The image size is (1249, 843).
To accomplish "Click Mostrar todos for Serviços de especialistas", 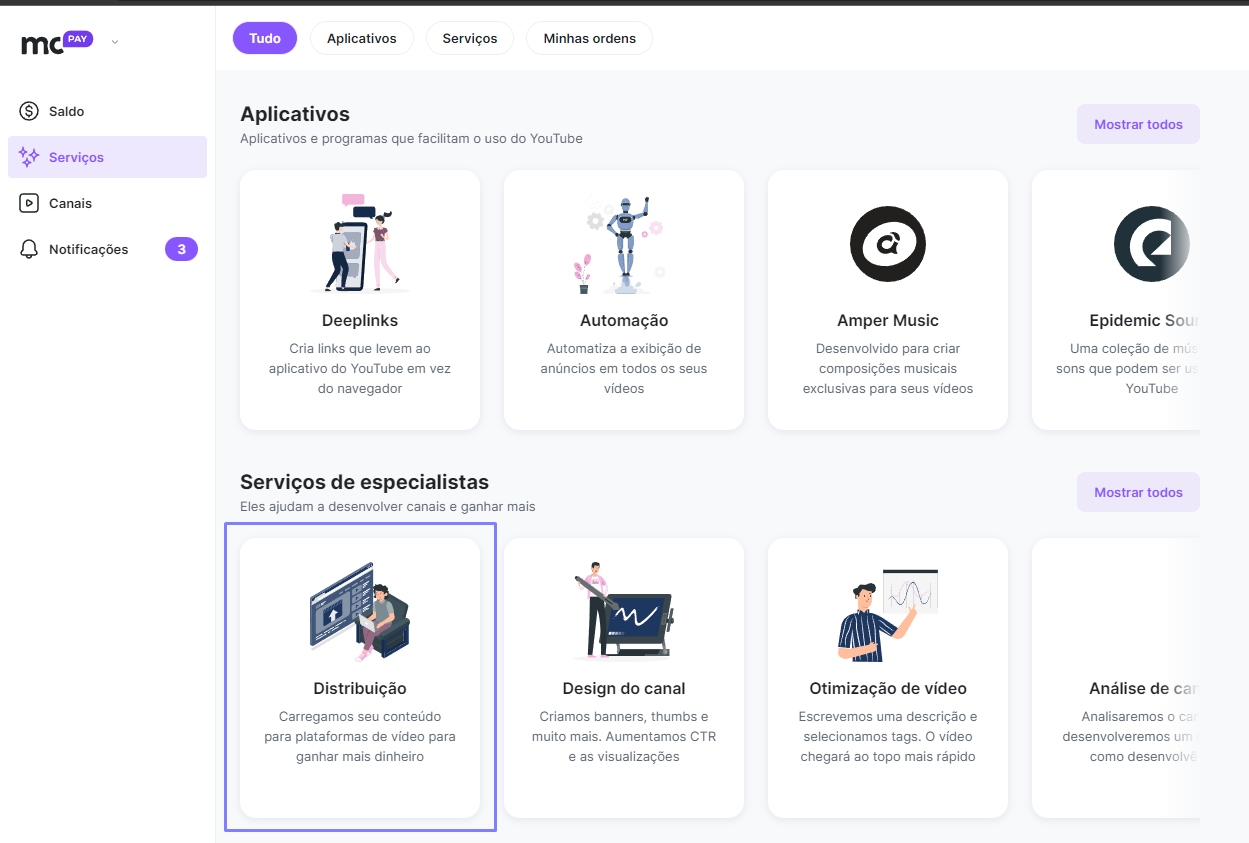I will point(1138,492).
